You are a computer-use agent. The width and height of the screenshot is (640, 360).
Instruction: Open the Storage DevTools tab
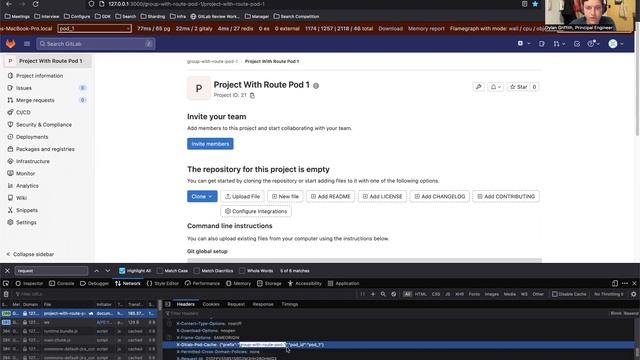pos(269,283)
